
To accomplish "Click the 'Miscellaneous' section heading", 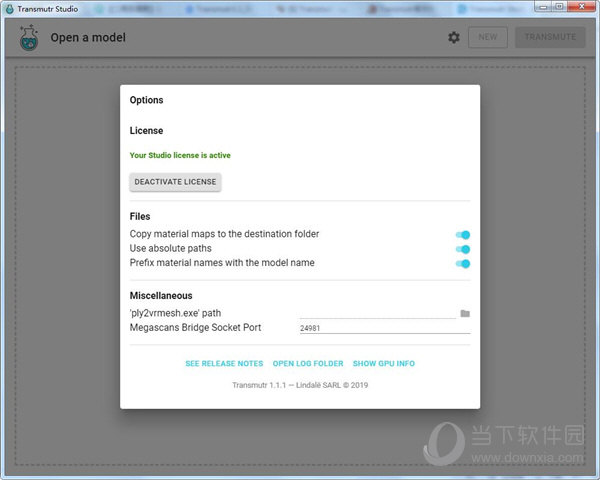I will click(x=161, y=296).
